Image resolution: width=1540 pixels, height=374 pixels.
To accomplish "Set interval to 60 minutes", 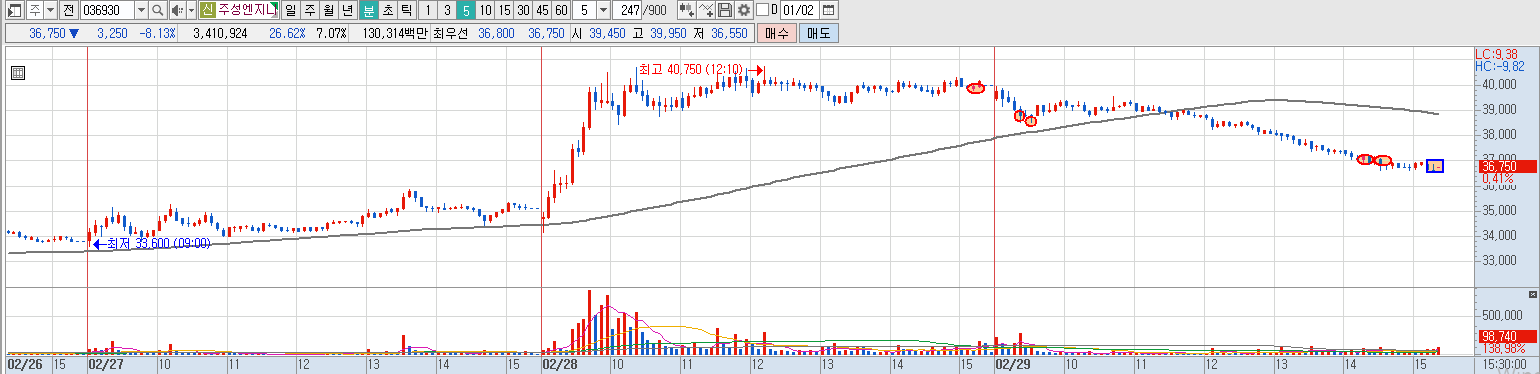I will point(561,10).
